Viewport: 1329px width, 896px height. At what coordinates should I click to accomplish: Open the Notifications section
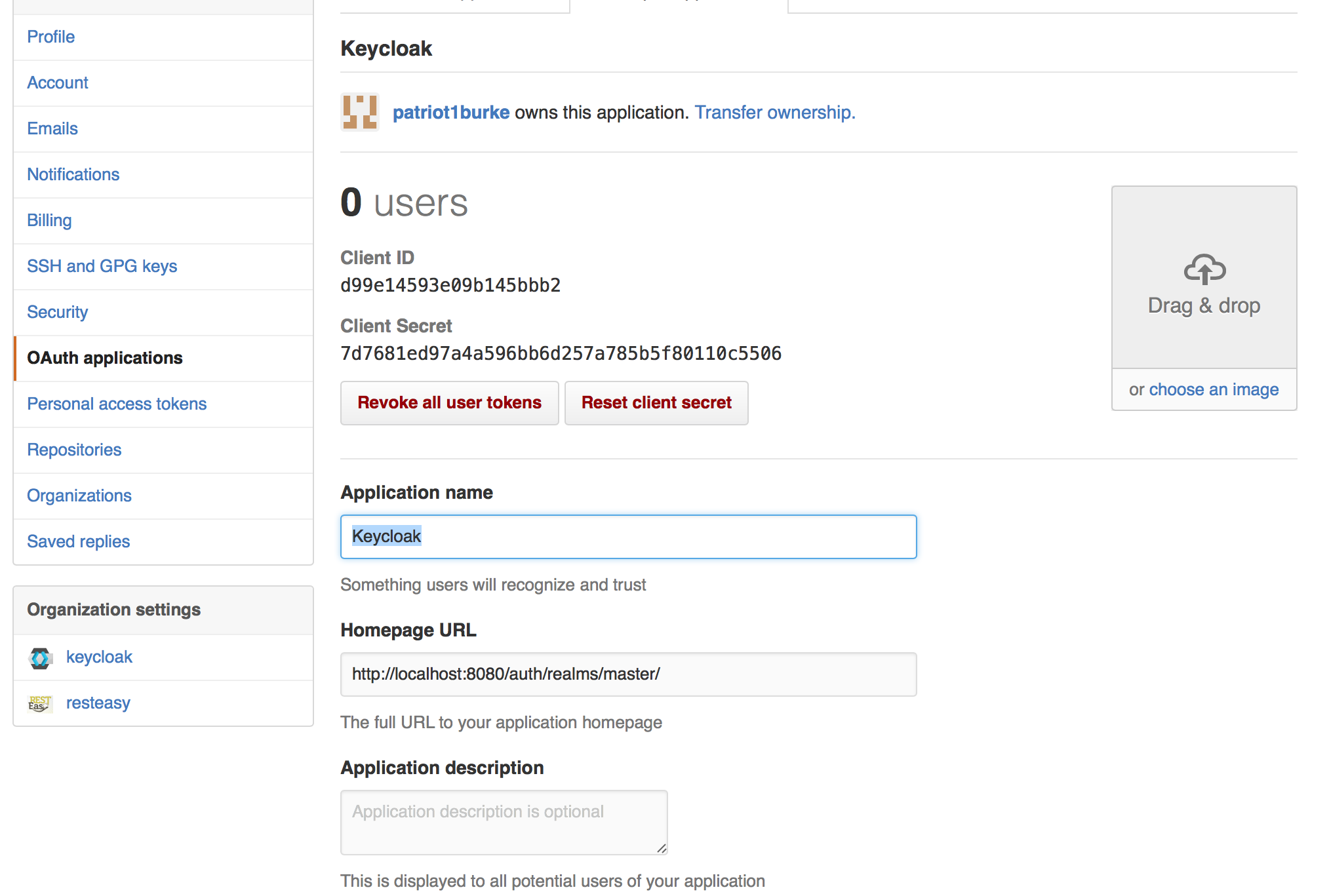[73, 174]
